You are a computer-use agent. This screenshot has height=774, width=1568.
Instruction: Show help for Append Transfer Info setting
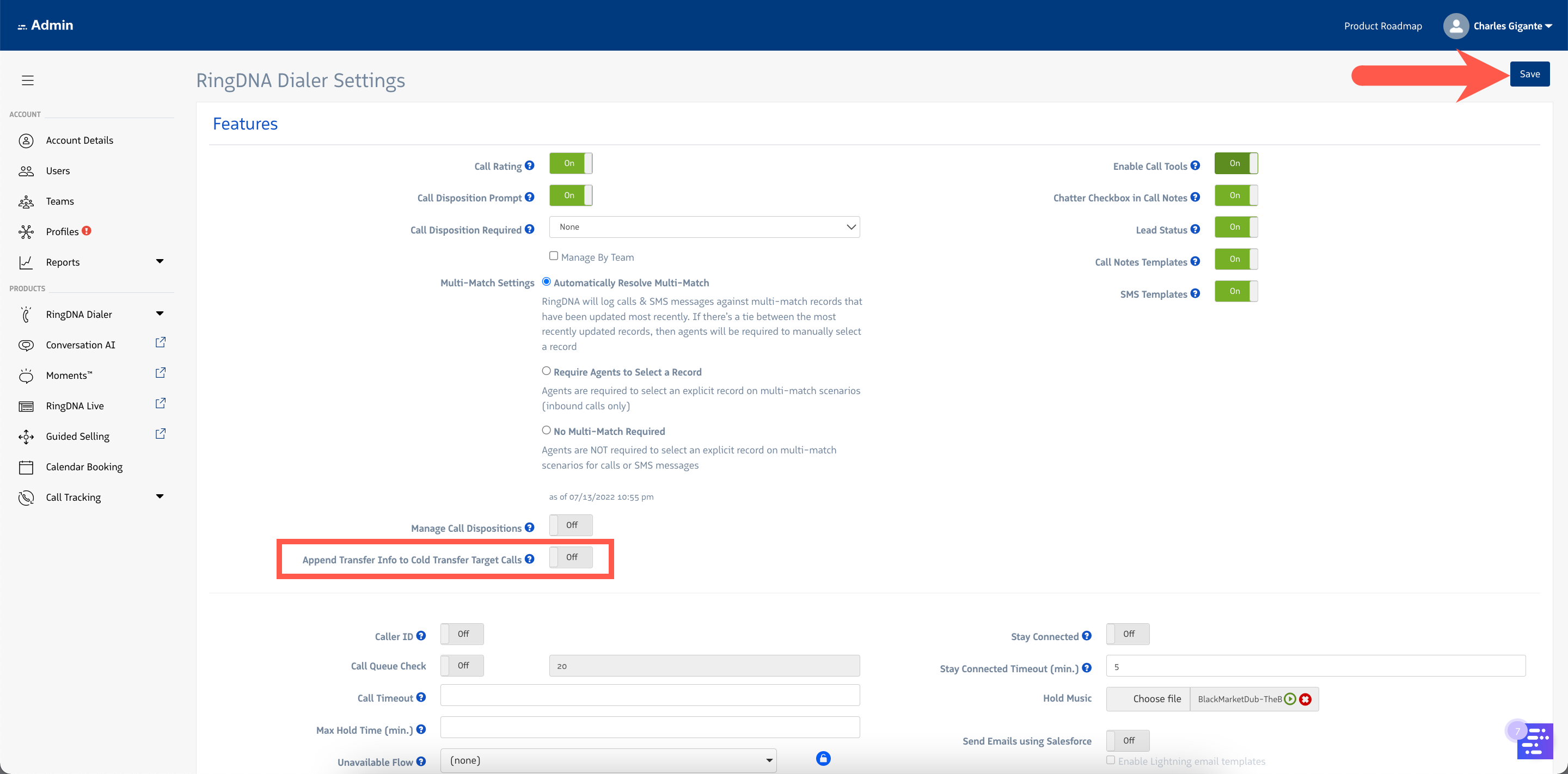[530, 559]
